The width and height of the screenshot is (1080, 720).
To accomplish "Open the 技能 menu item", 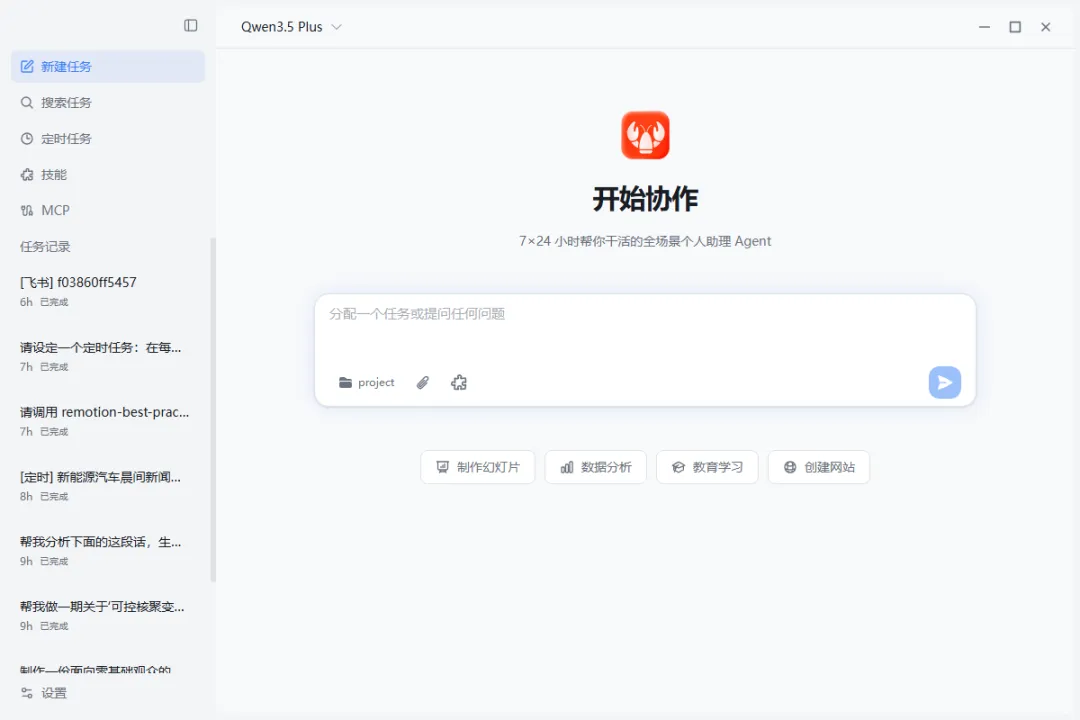I will point(108,174).
